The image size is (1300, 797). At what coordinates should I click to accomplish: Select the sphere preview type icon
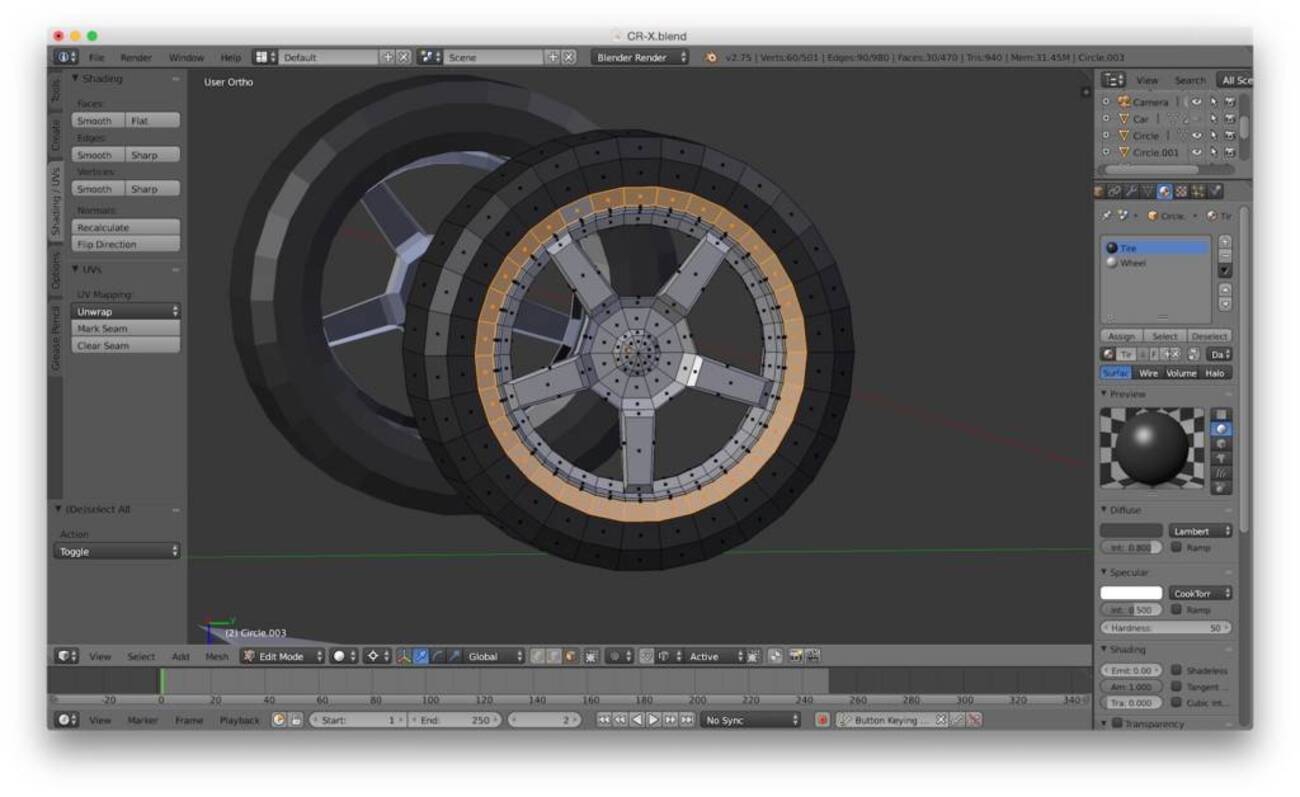(x=1221, y=428)
